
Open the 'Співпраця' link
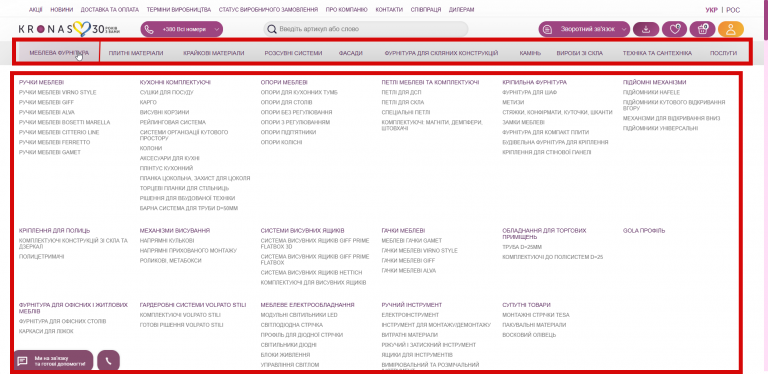426,10
